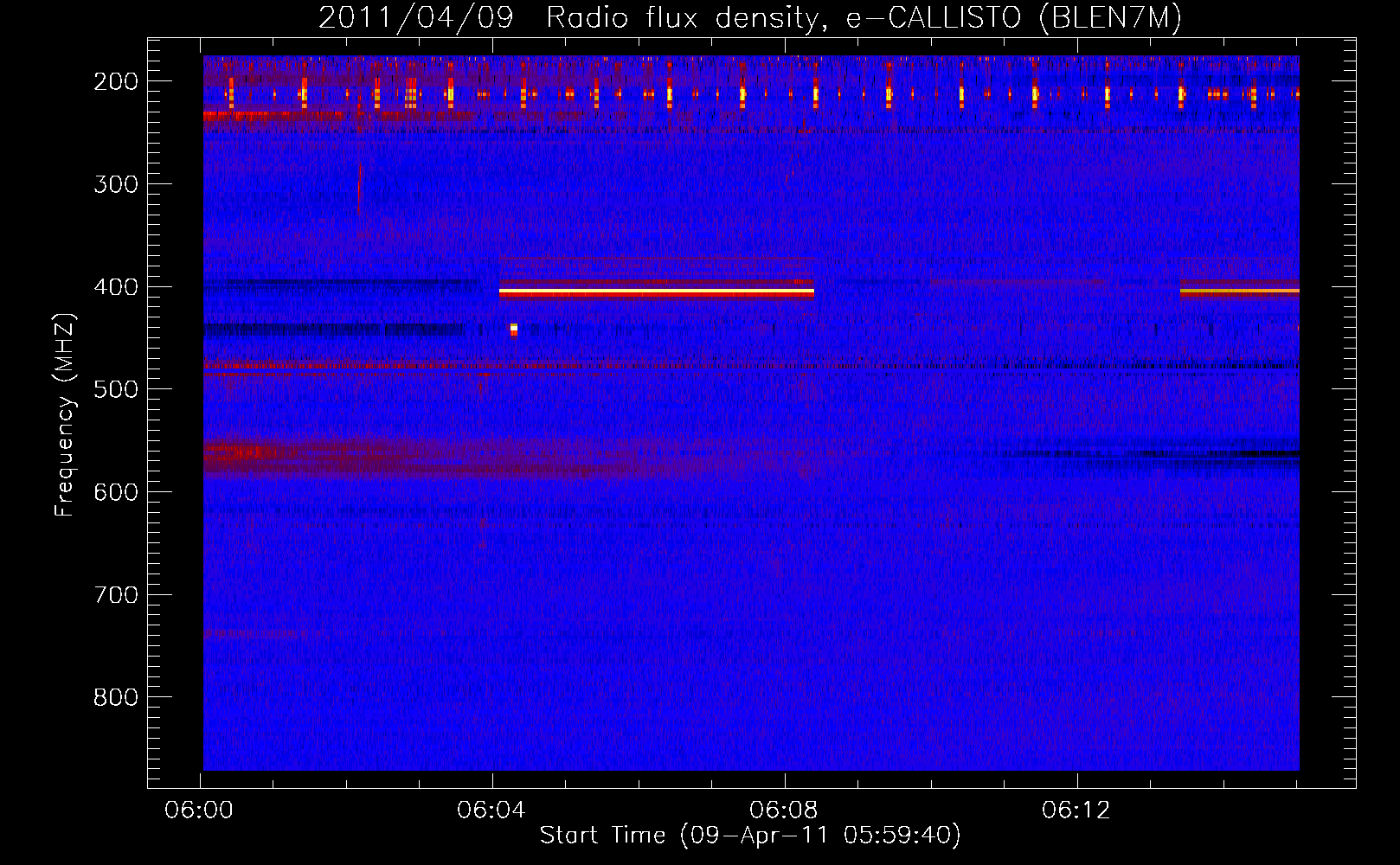
Task: Click the long bright 400 MHz band from 06:04 to 06:08
Action: (x=657, y=292)
